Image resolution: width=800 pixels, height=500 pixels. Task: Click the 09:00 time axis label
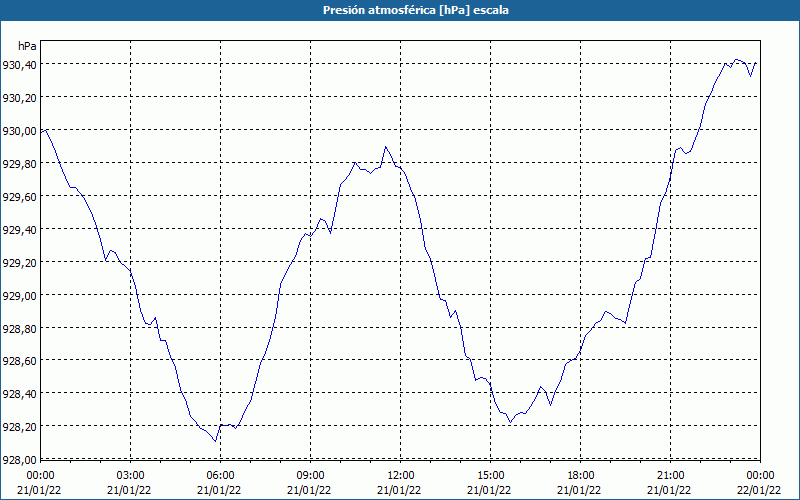310,475
